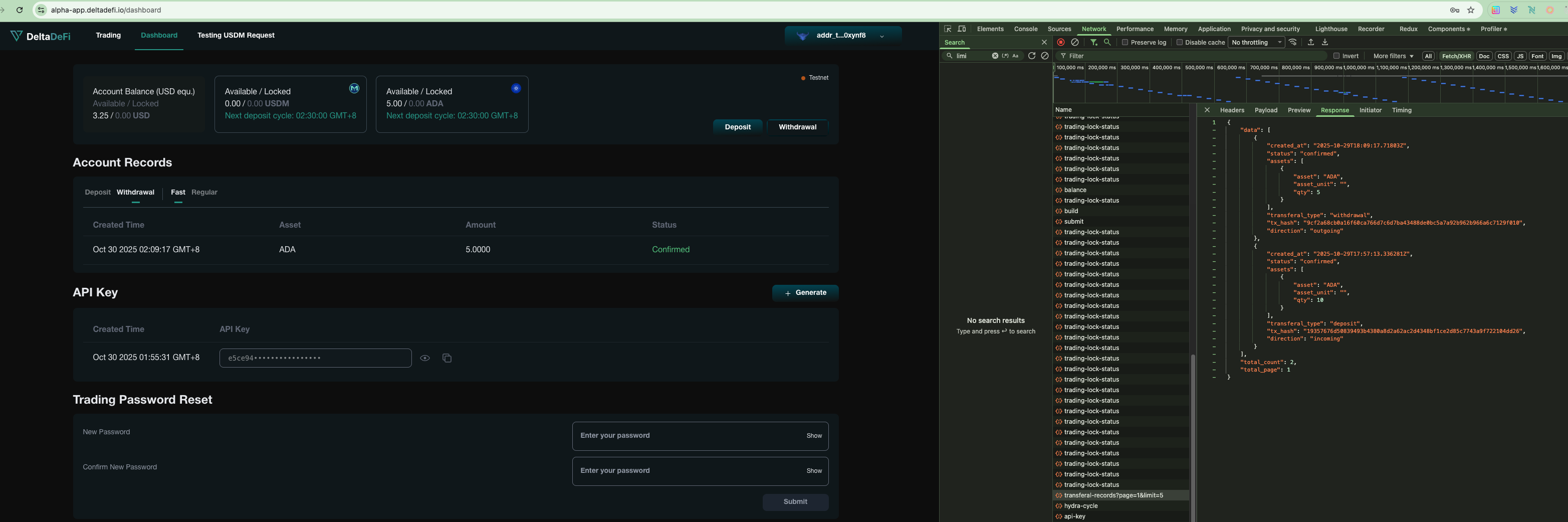Stop recording network log
The height and width of the screenshot is (522, 1568).
click(x=1061, y=43)
